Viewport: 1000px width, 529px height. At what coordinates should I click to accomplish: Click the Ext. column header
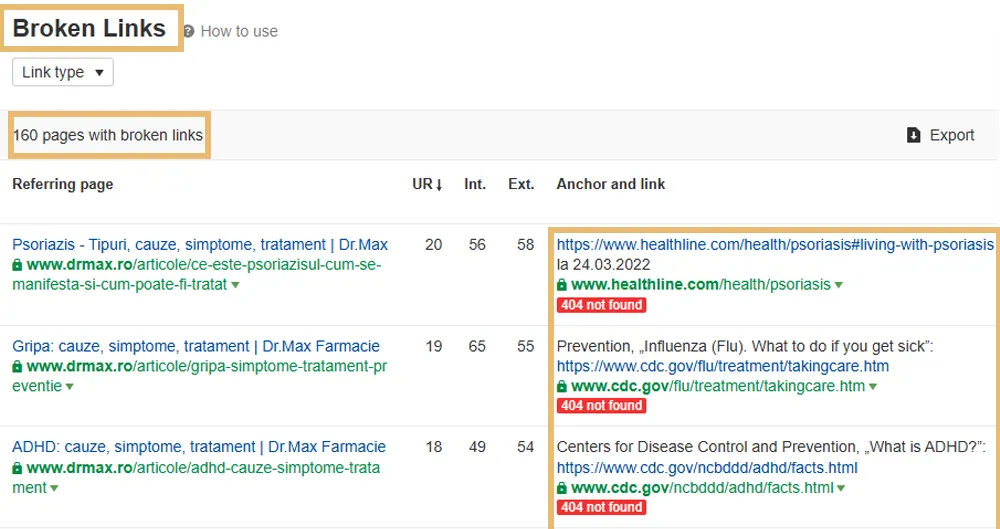pyautogui.click(x=521, y=184)
